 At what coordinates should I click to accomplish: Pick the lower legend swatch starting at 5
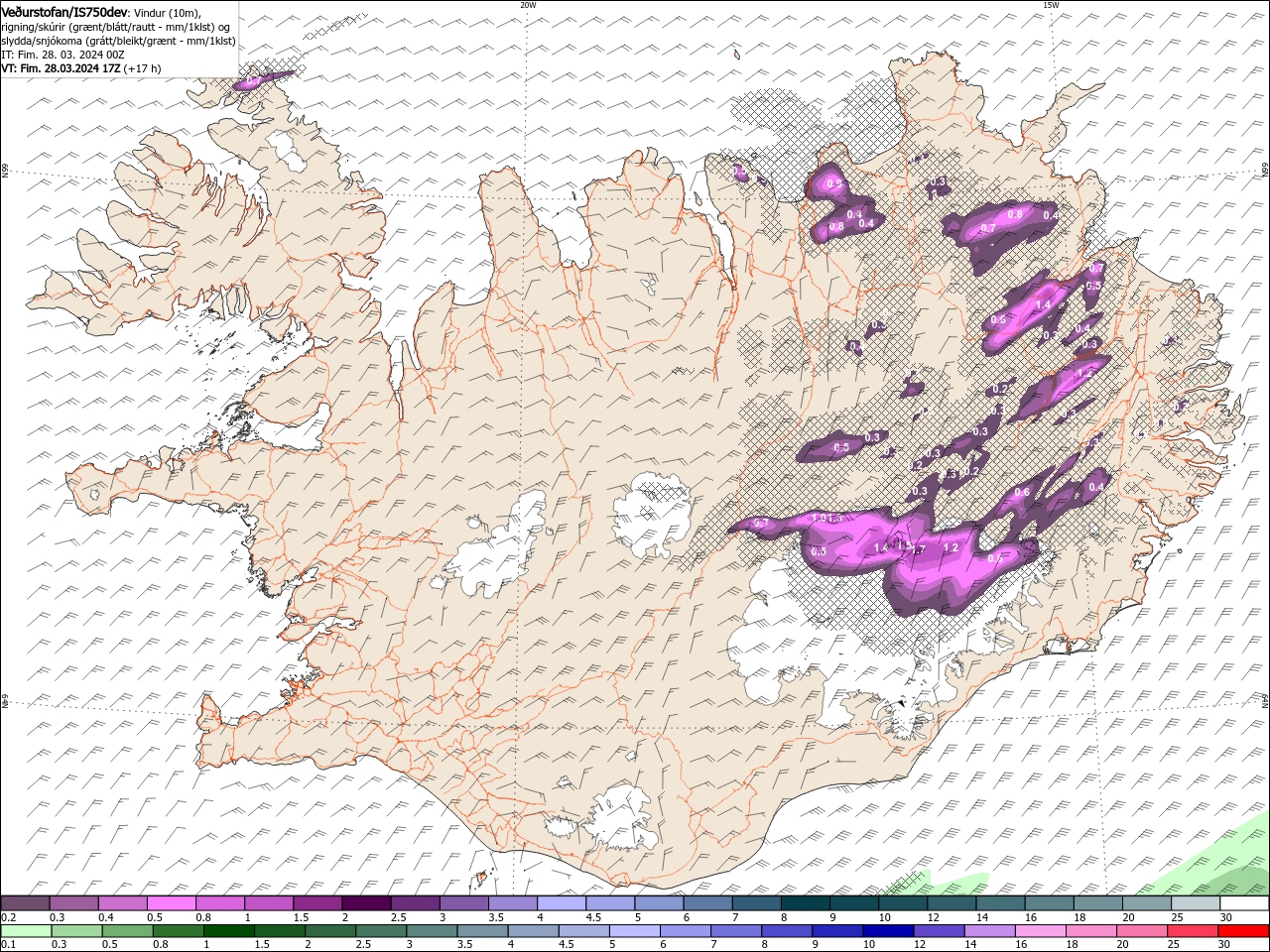click(x=635, y=931)
